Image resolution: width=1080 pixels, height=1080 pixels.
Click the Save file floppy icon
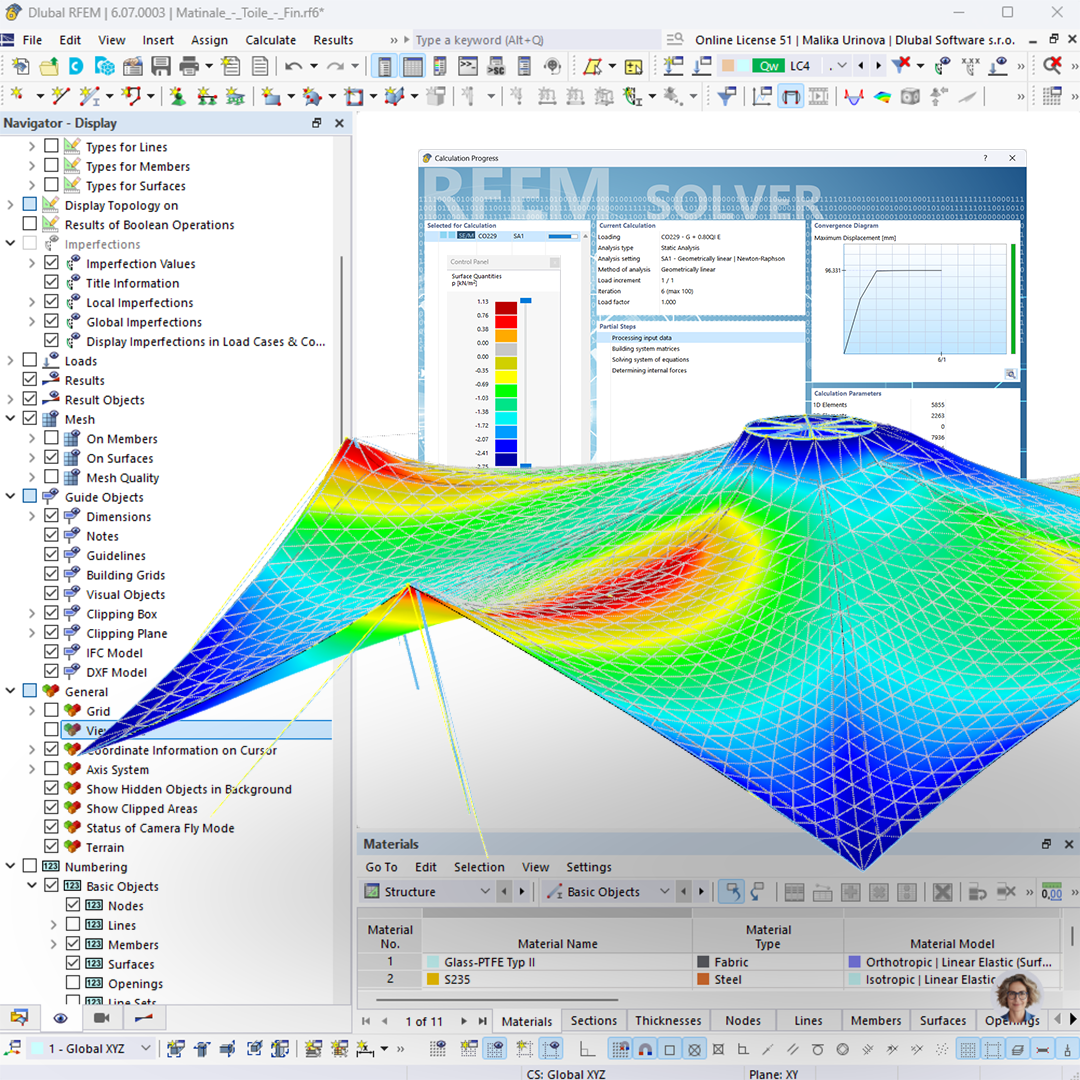(x=160, y=67)
